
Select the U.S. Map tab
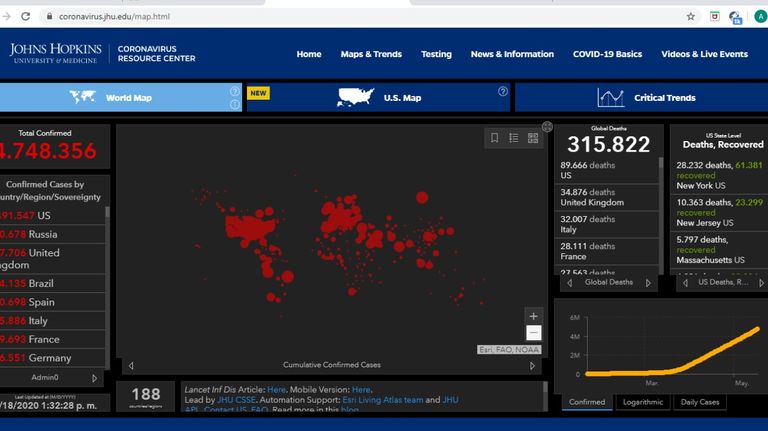tap(378, 97)
